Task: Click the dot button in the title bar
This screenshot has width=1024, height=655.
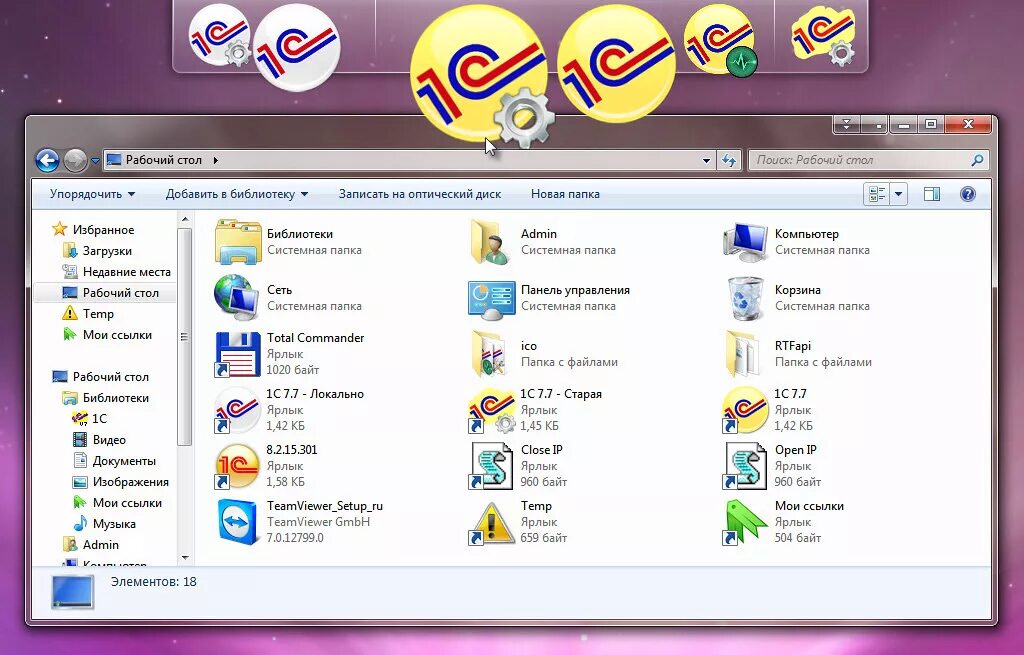Action: point(876,124)
